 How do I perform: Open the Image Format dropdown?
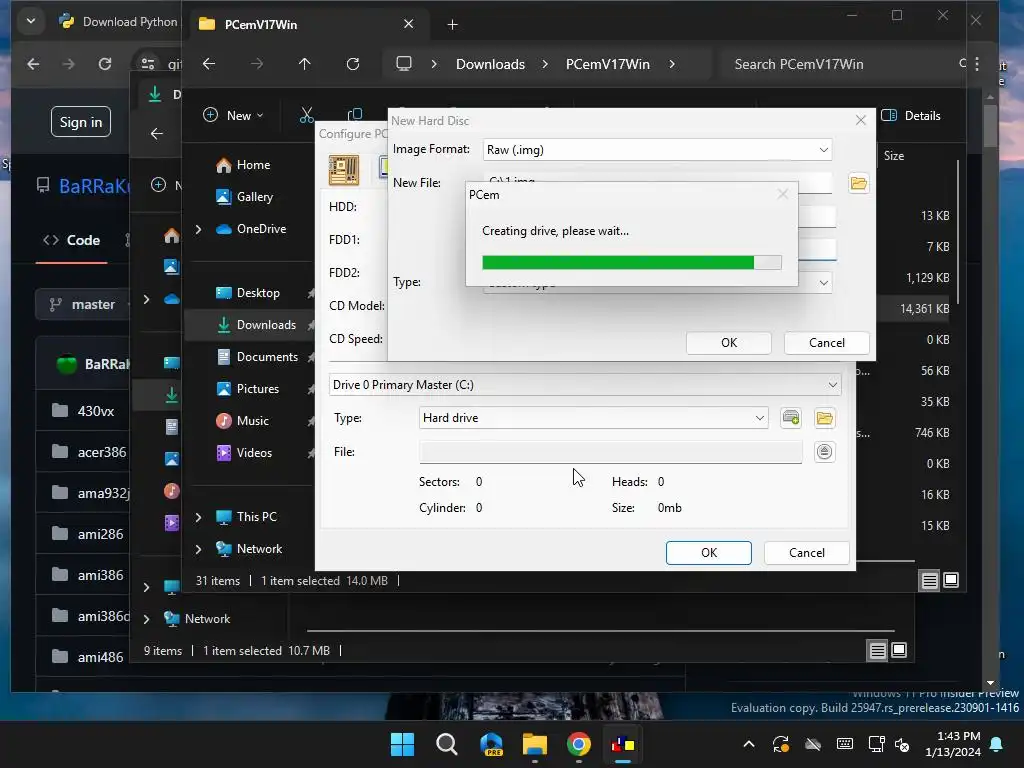[x=824, y=150]
